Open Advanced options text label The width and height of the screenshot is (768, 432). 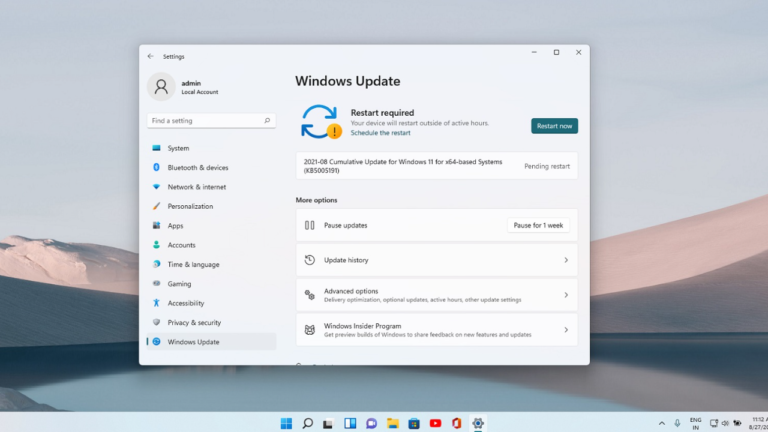click(x=351, y=291)
